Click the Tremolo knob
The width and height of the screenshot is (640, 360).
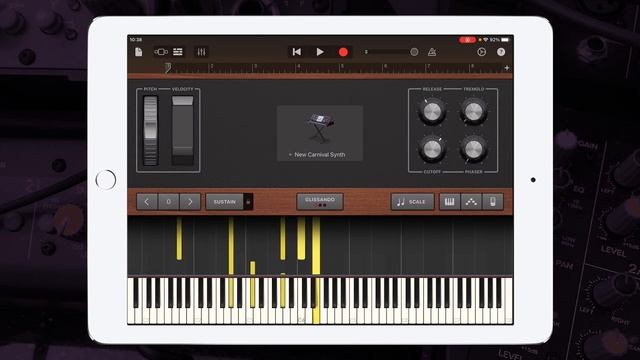pyautogui.click(x=473, y=111)
